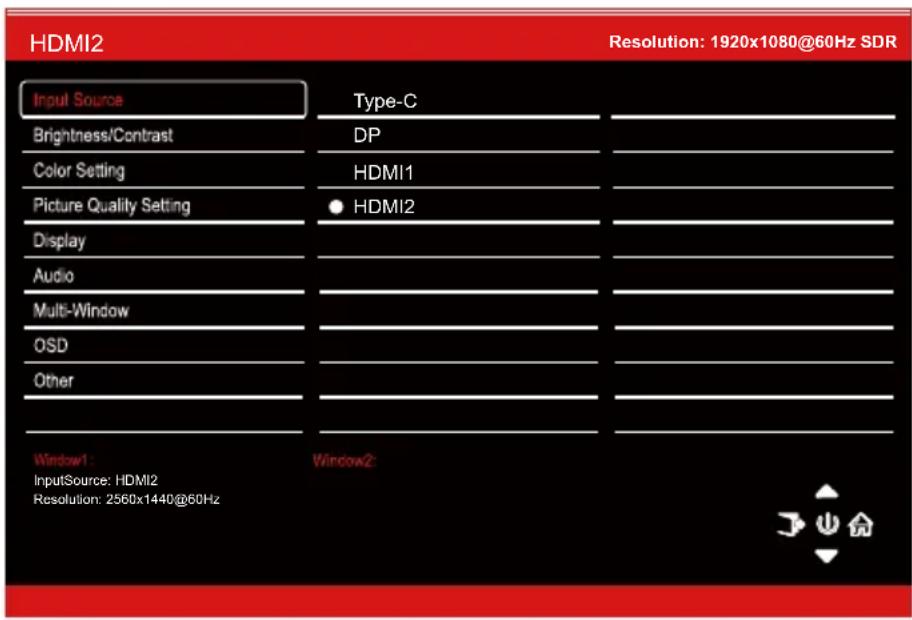Screen dimensions: 912x620
Task: Click the Resolution 1920x1080@60Hz SDR text
Action: [753, 42]
